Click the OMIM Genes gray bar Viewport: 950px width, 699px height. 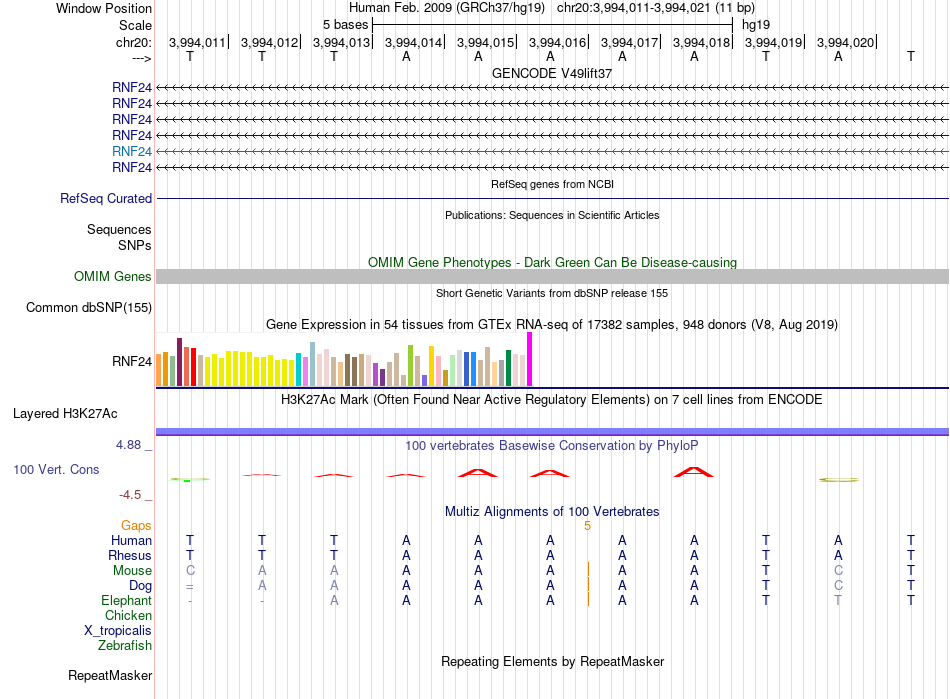(x=552, y=276)
